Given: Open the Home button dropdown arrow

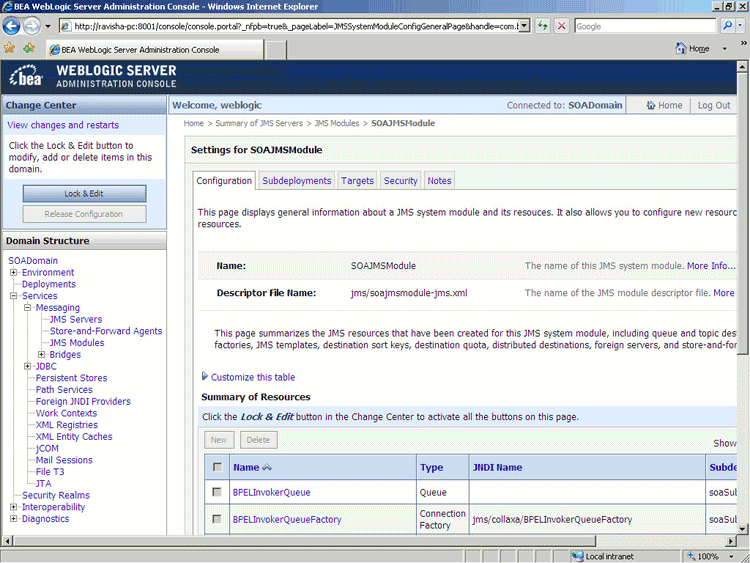Looking at the screenshot, I should (x=724, y=49).
